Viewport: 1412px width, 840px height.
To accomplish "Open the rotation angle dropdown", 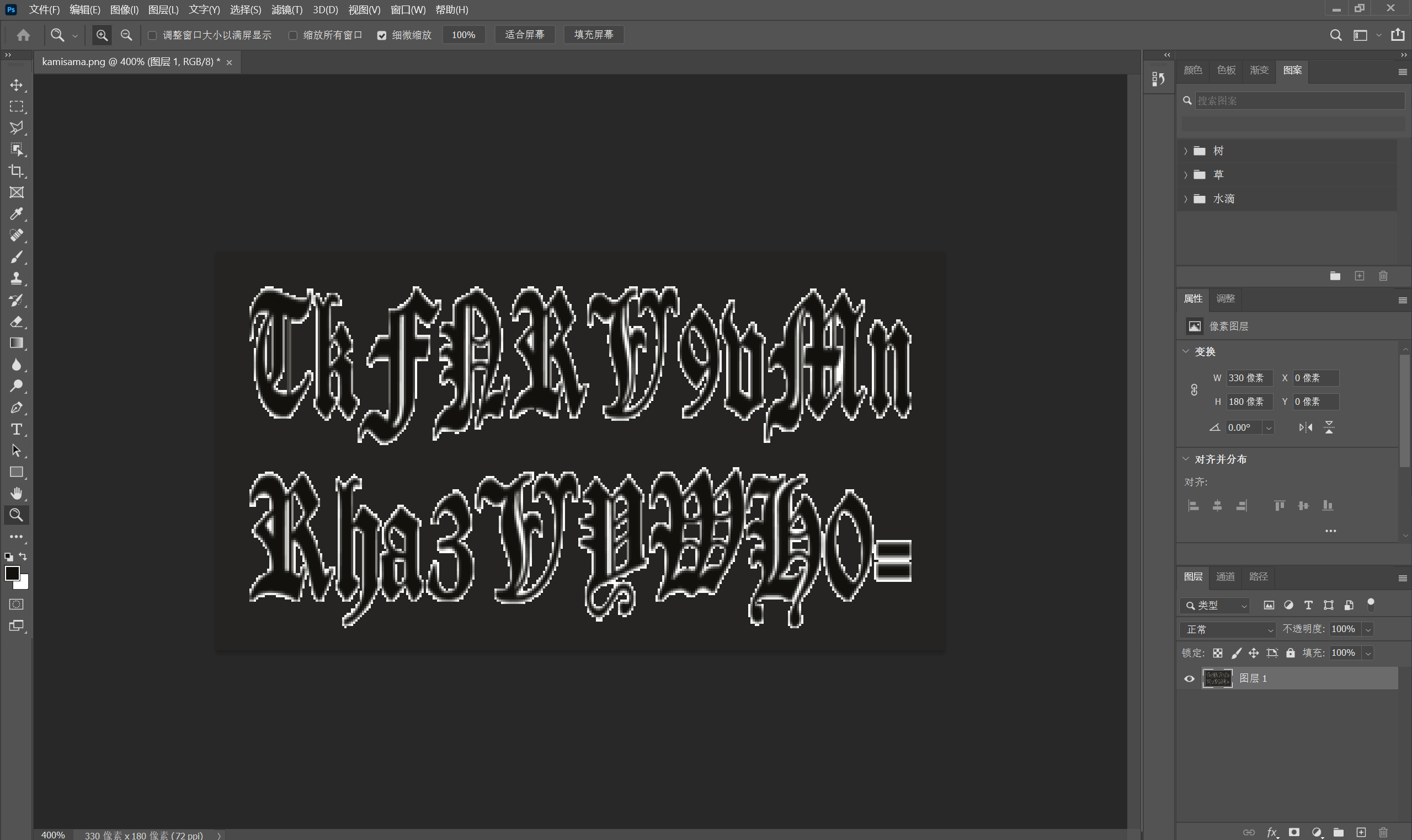I will coord(1268,427).
